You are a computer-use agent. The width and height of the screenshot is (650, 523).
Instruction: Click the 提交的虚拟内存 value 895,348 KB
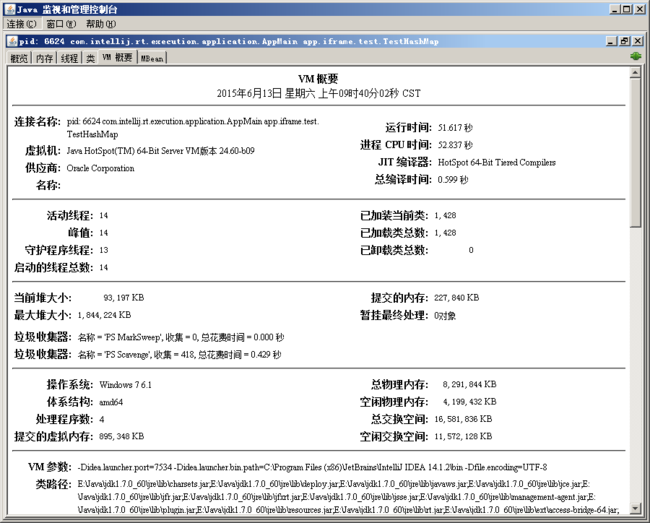(121, 436)
